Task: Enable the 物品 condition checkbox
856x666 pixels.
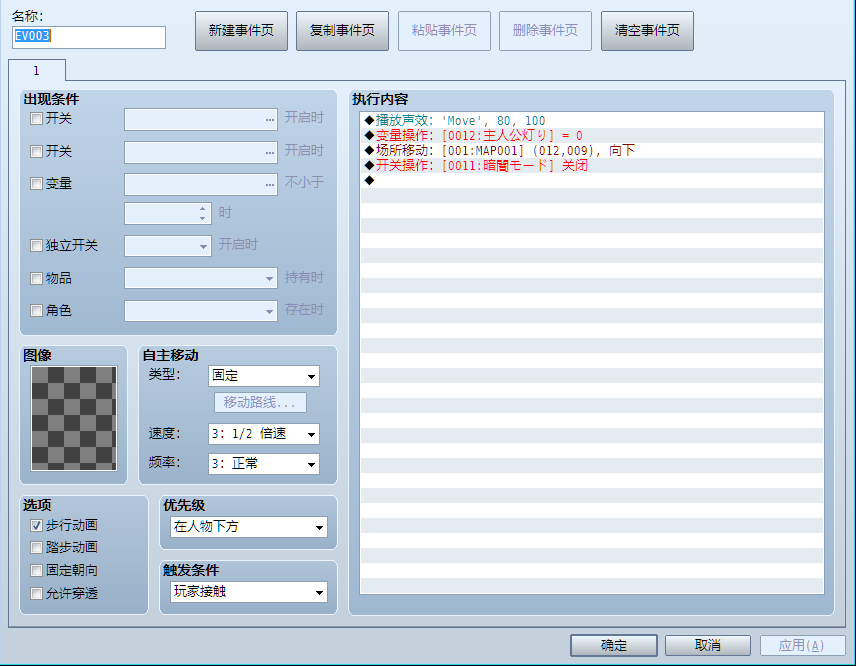Action: click(x=37, y=278)
